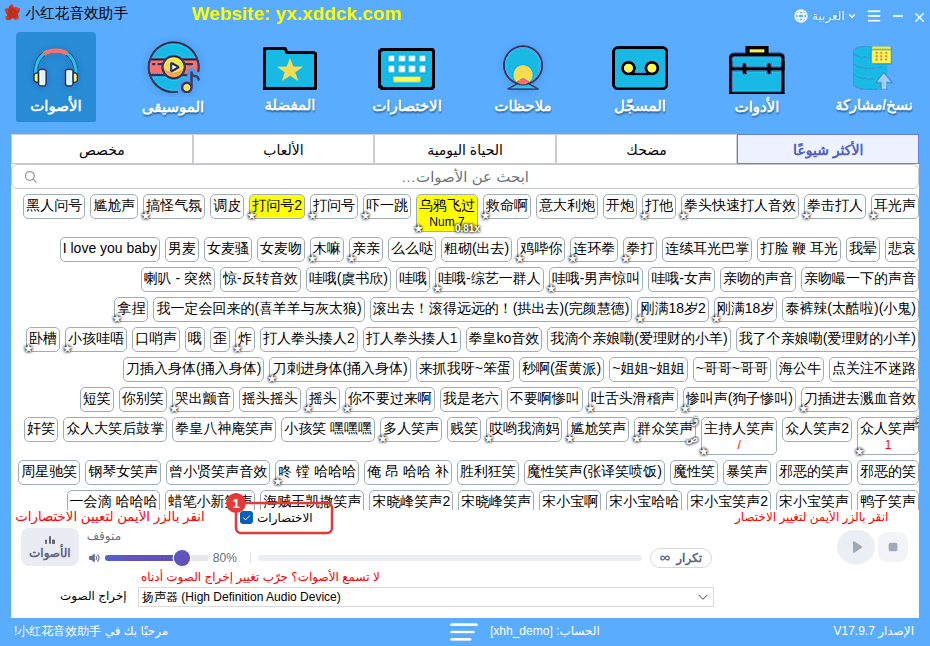Play the 众人大笑后鼓掌 sound
930x646 pixels.
115,429
